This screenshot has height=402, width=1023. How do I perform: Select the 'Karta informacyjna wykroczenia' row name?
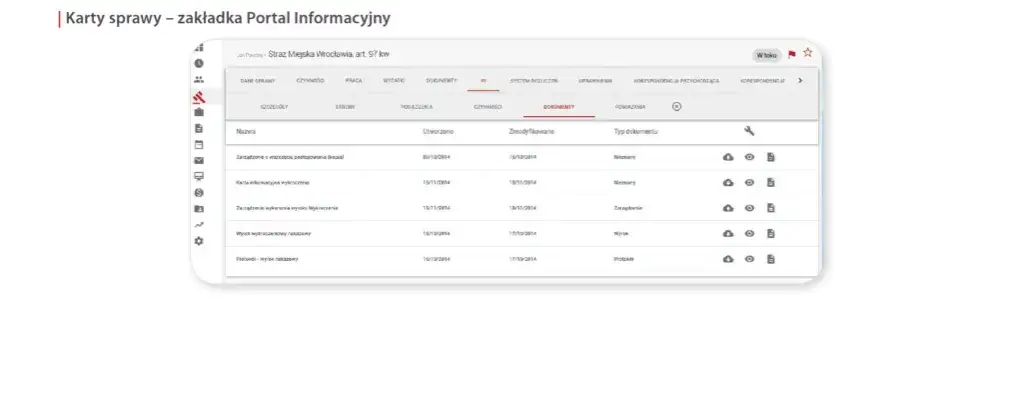[273, 183]
